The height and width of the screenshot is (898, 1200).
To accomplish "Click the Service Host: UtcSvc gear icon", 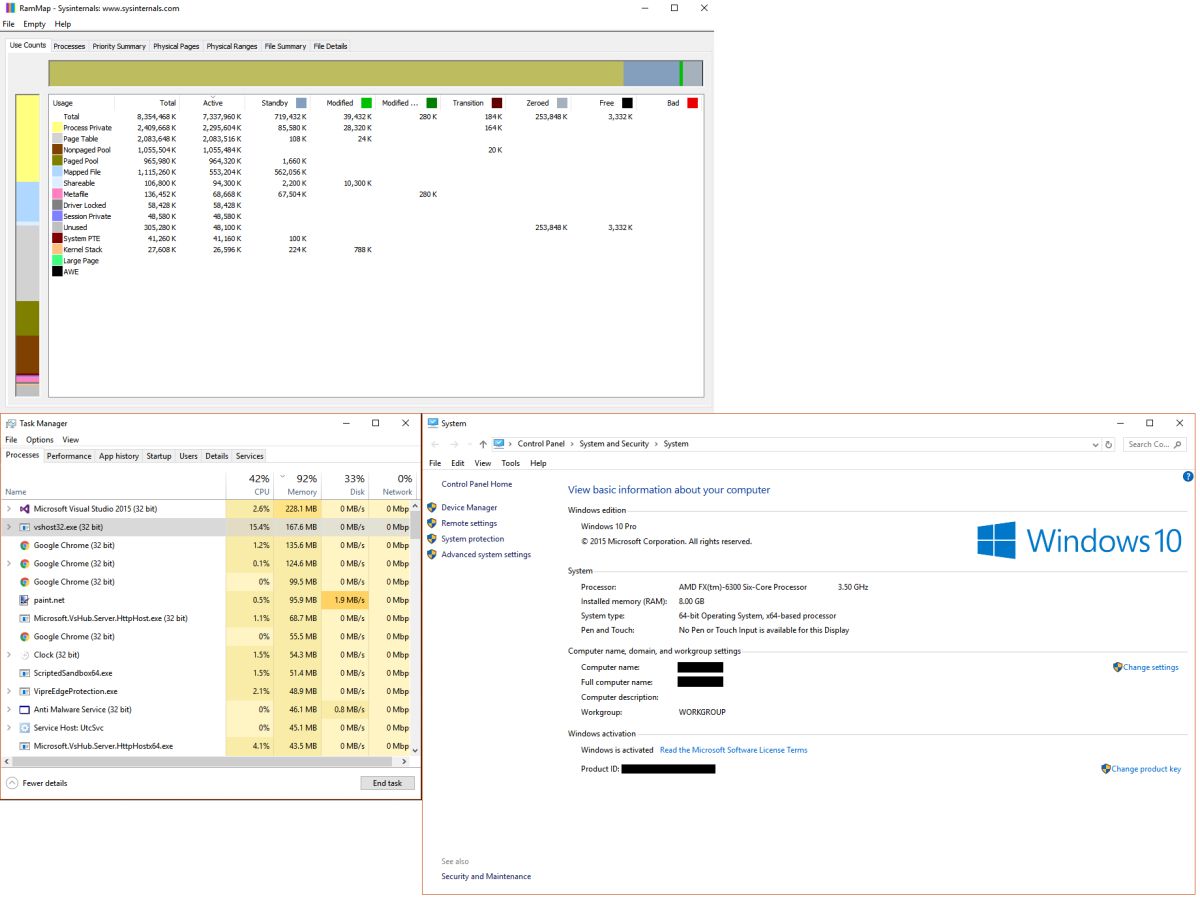I will 24,727.
